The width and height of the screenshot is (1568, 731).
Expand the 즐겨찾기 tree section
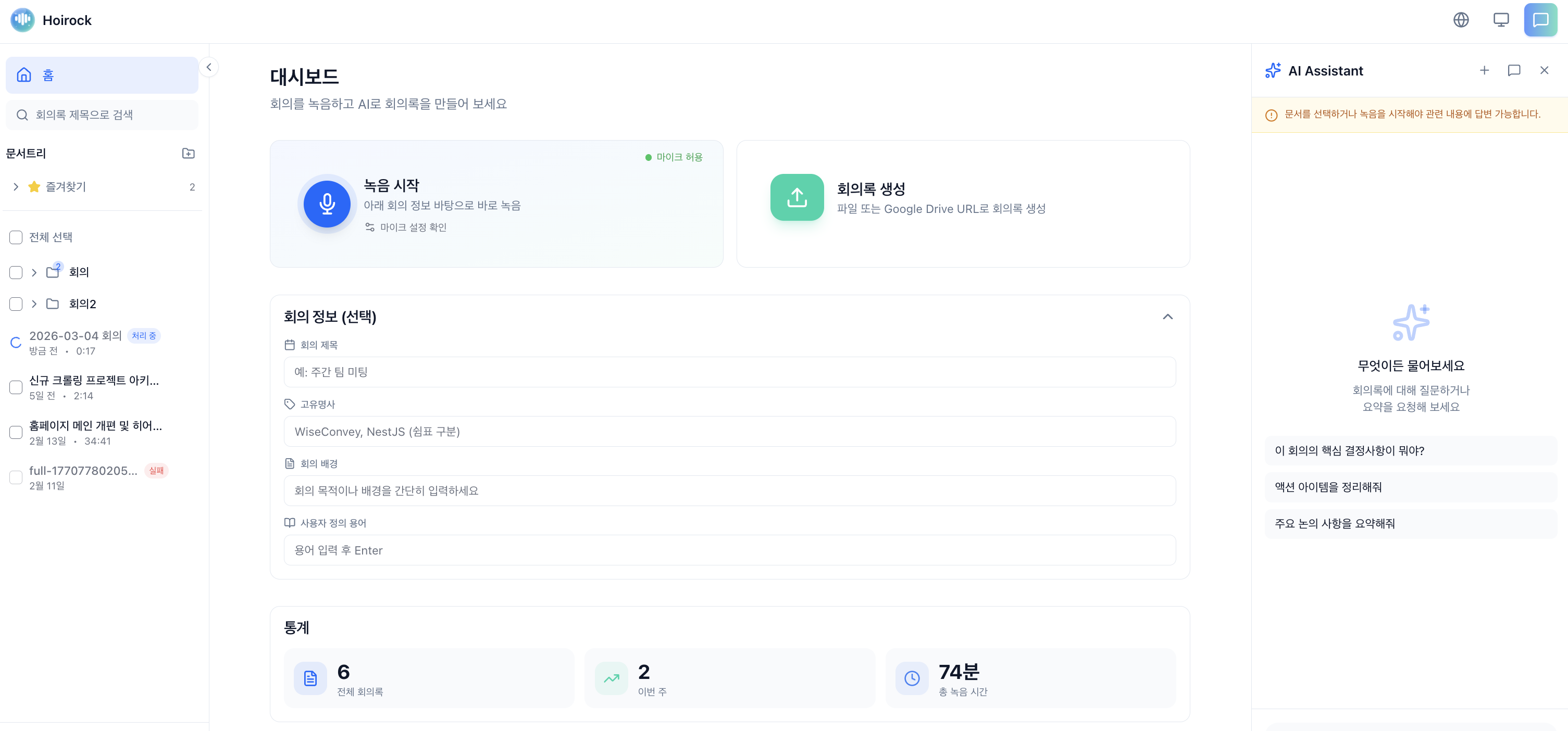tap(16, 187)
